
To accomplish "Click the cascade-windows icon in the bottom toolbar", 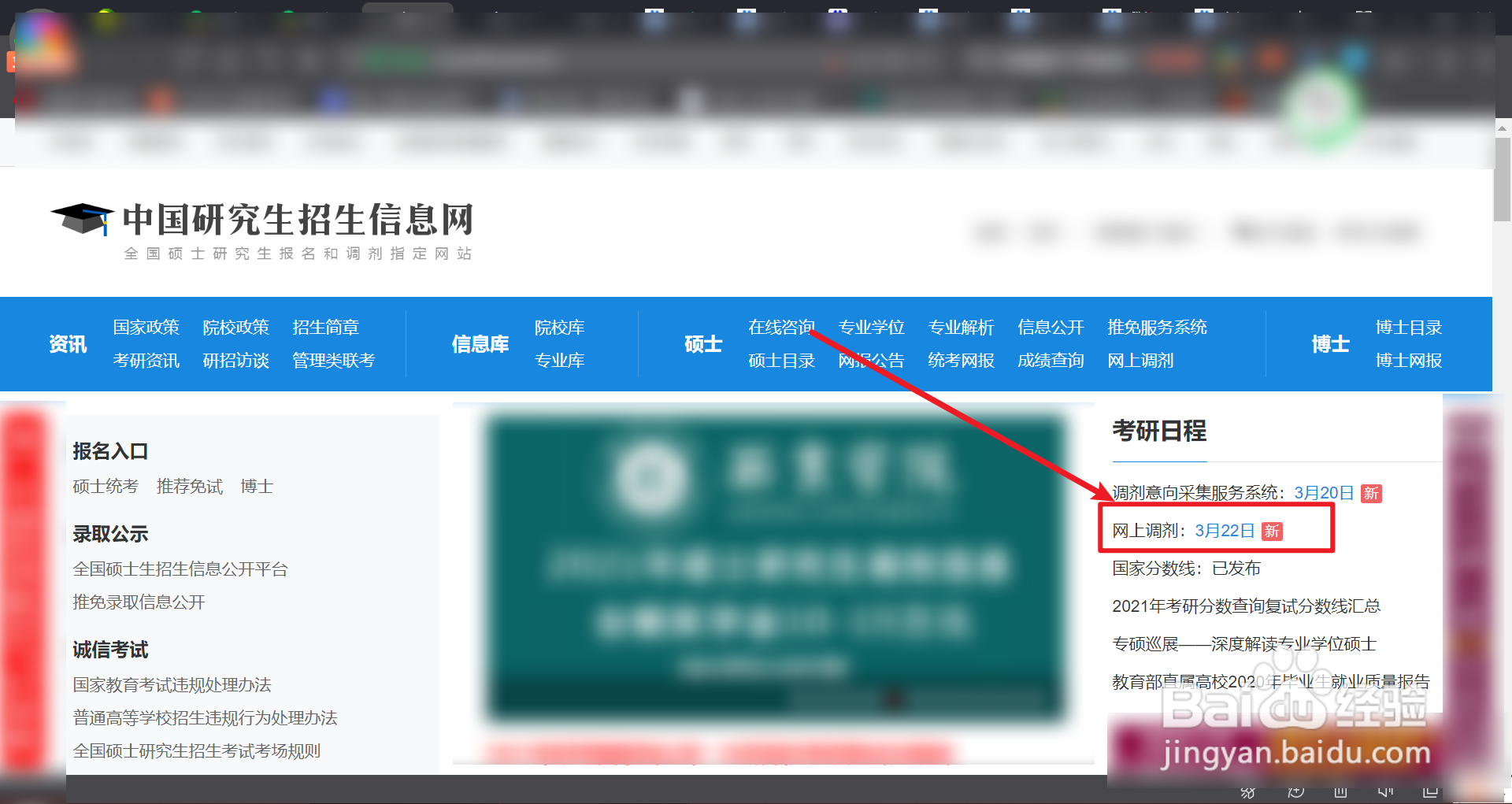I will [1429, 793].
